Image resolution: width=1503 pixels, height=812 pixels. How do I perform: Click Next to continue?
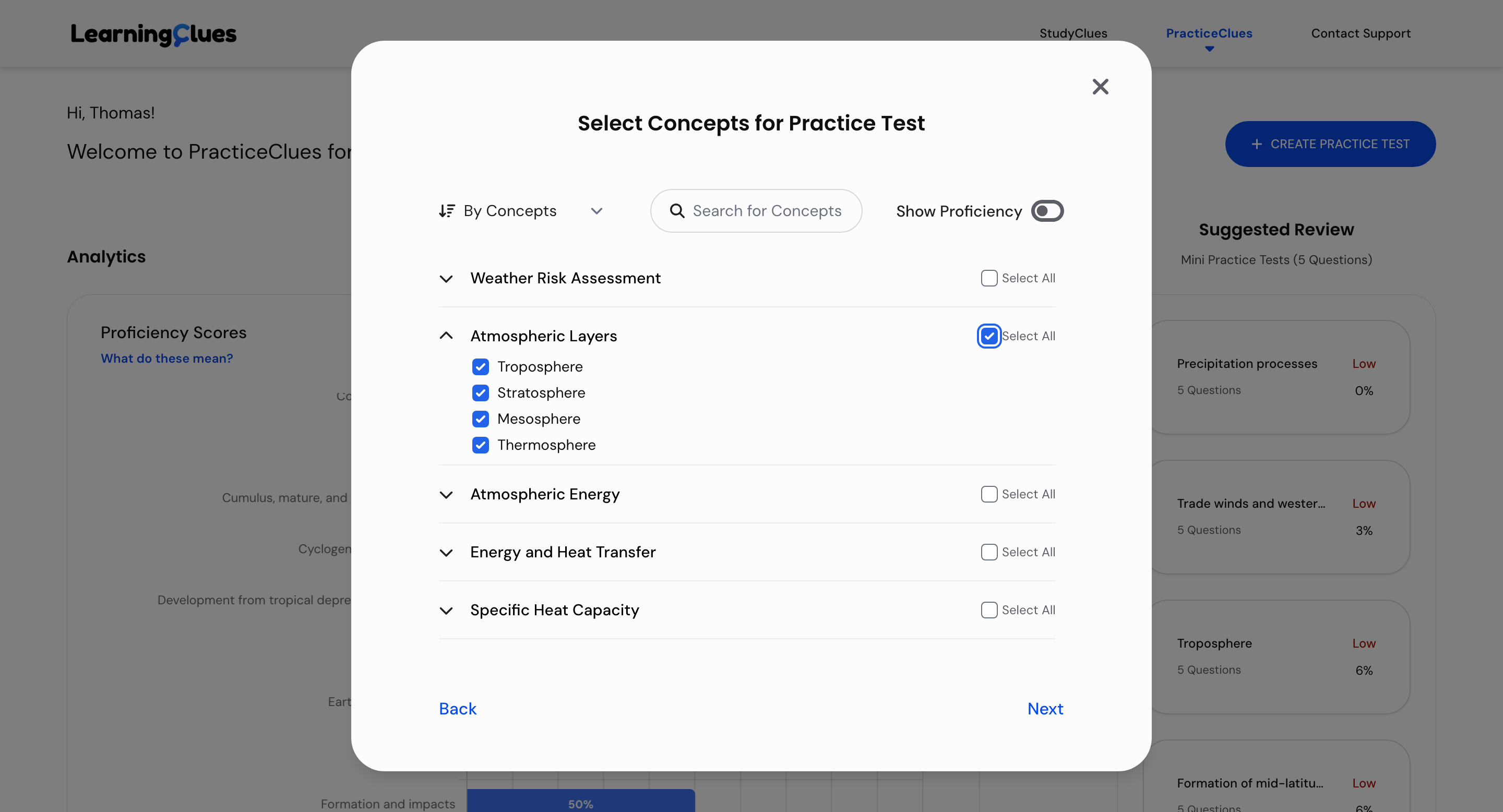[1045, 709]
